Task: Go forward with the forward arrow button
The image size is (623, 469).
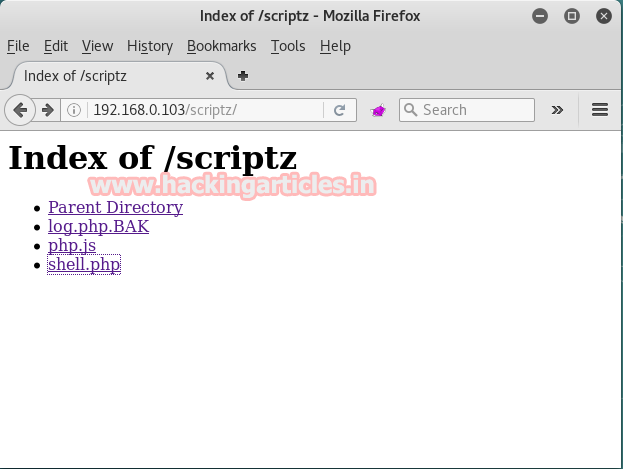Action: coord(48,110)
